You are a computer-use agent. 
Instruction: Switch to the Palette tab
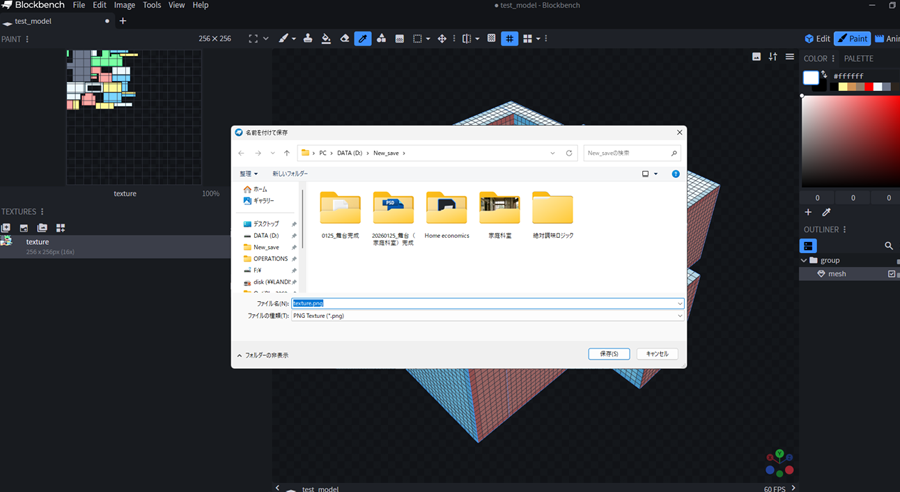pyautogui.click(x=858, y=59)
